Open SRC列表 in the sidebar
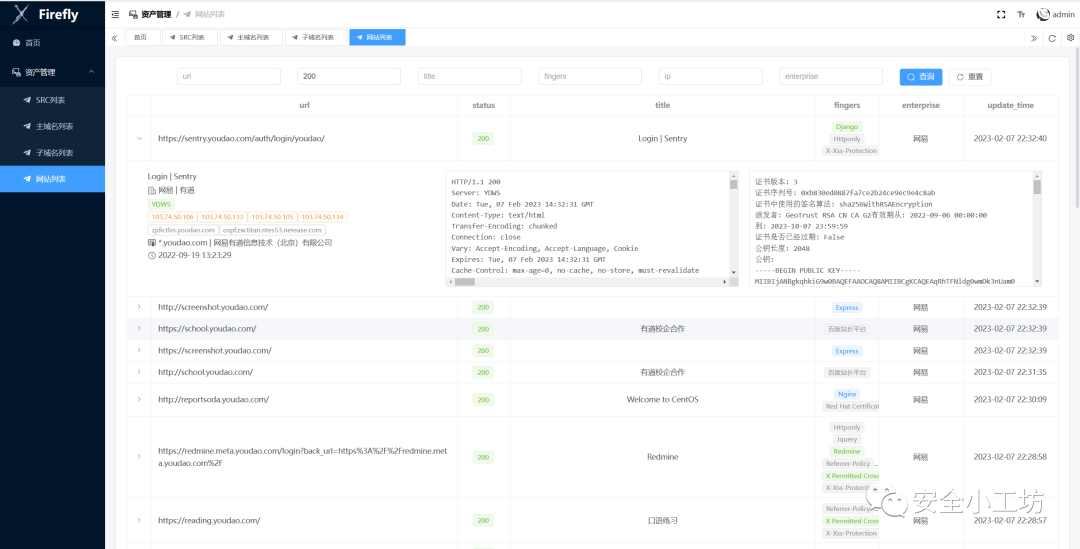The height and width of the screenshot is (549, 1080). 52,100
